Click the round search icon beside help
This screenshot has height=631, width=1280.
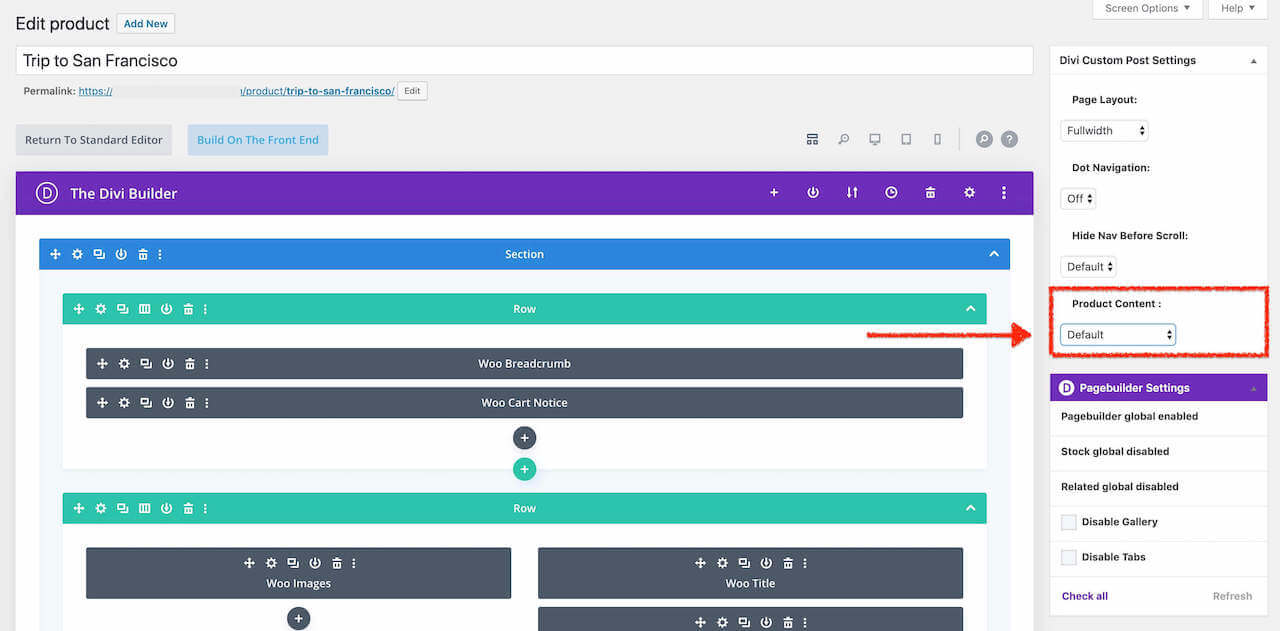(x=984, y=140)
